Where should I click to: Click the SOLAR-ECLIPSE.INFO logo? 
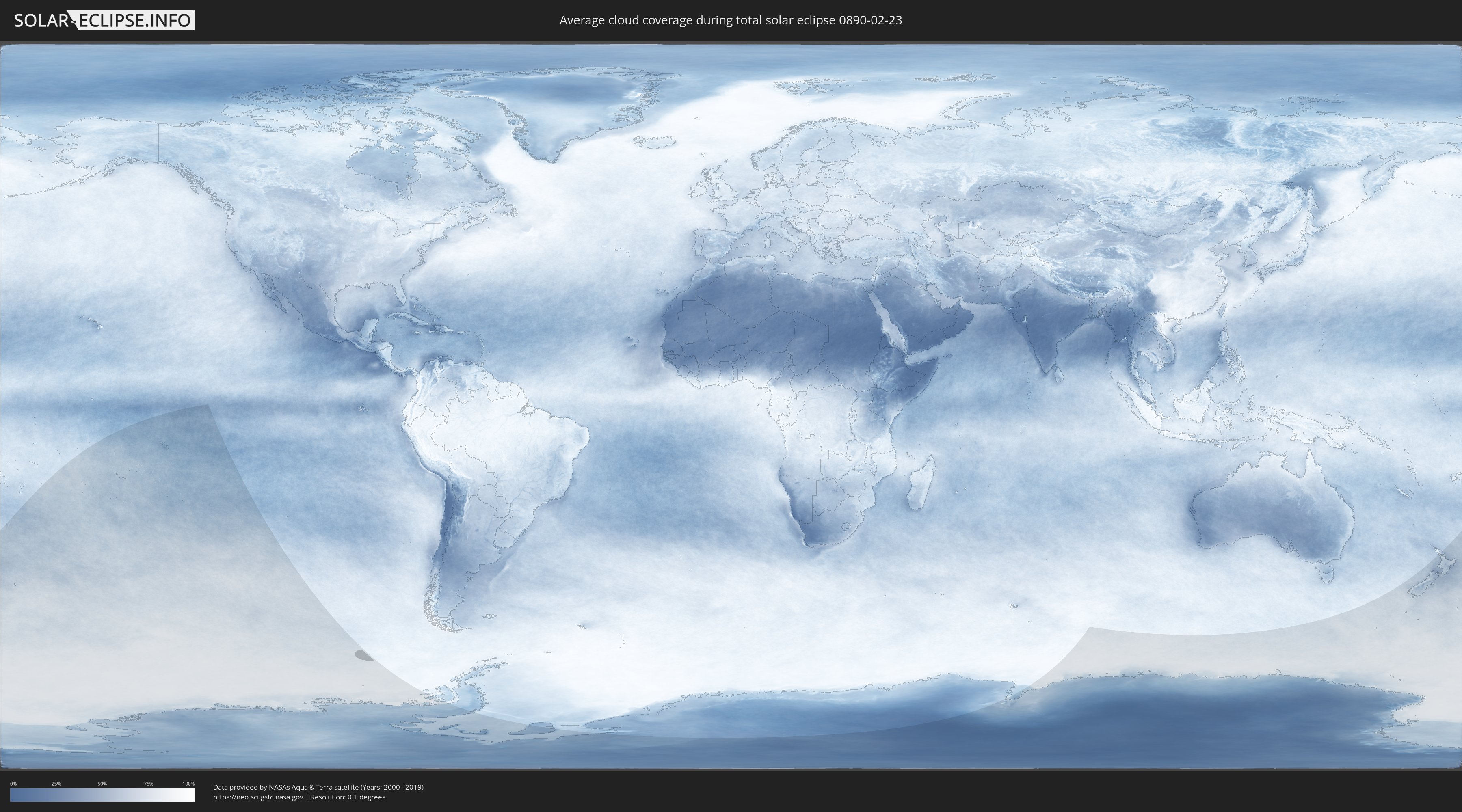tap(104, 20)
